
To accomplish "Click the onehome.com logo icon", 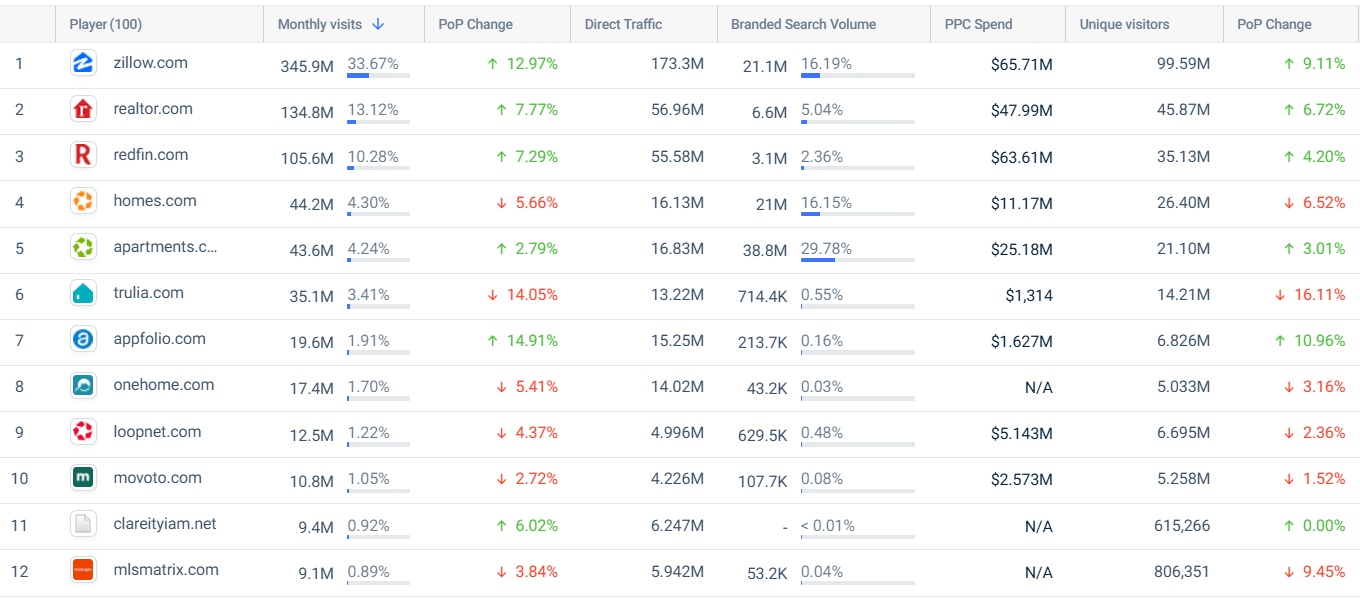I will [x=83, y=385].
